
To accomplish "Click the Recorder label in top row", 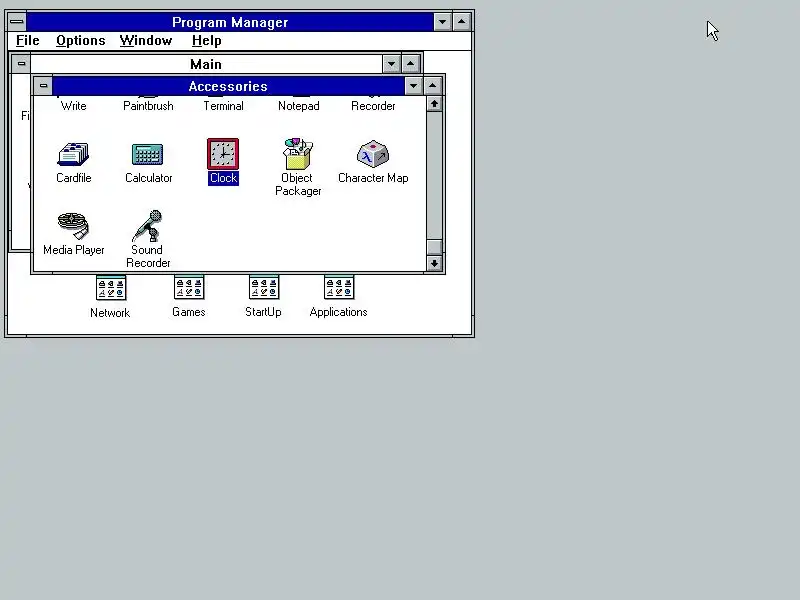I will tap(373, 106).
